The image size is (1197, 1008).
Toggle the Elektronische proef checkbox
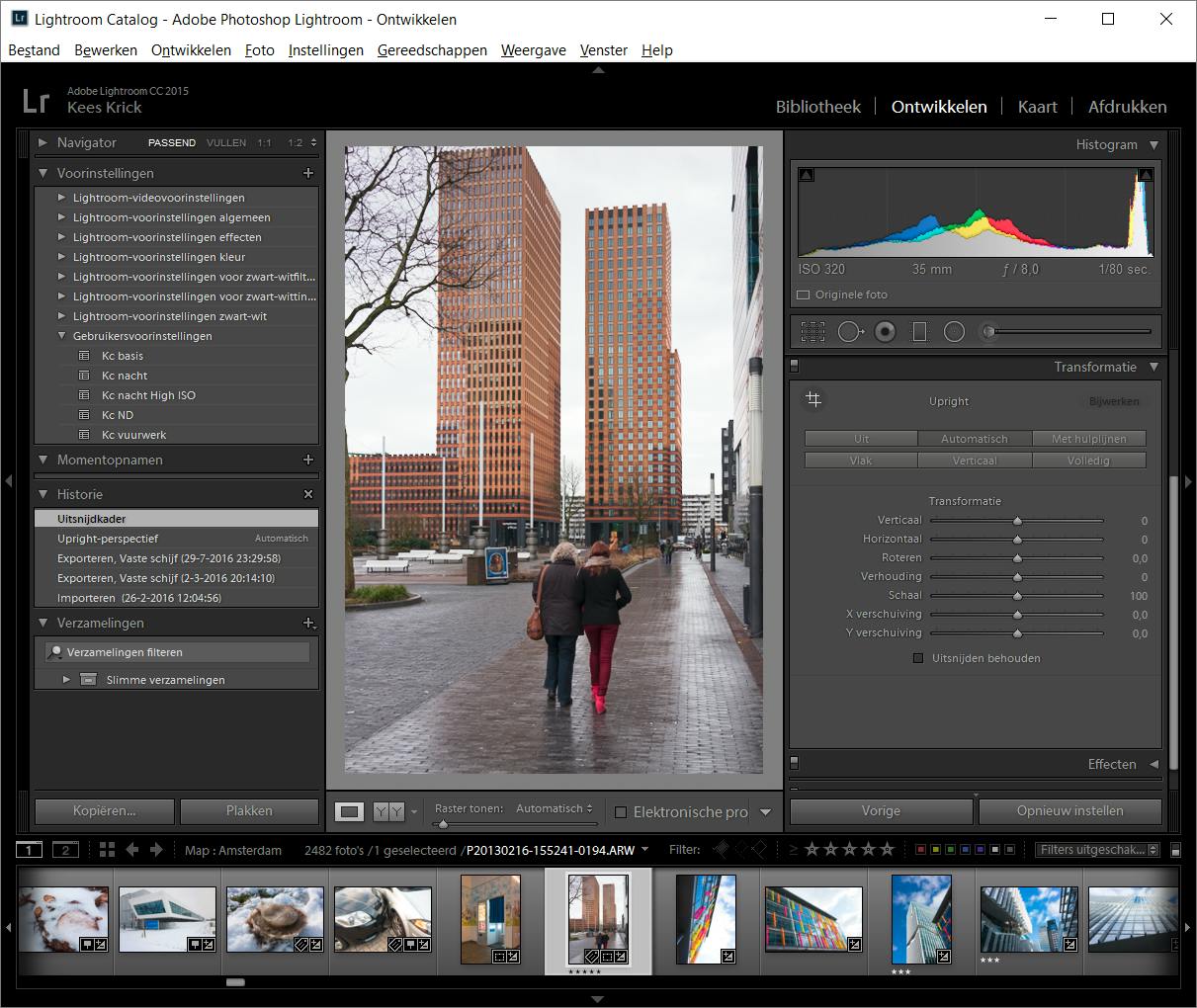621,812
